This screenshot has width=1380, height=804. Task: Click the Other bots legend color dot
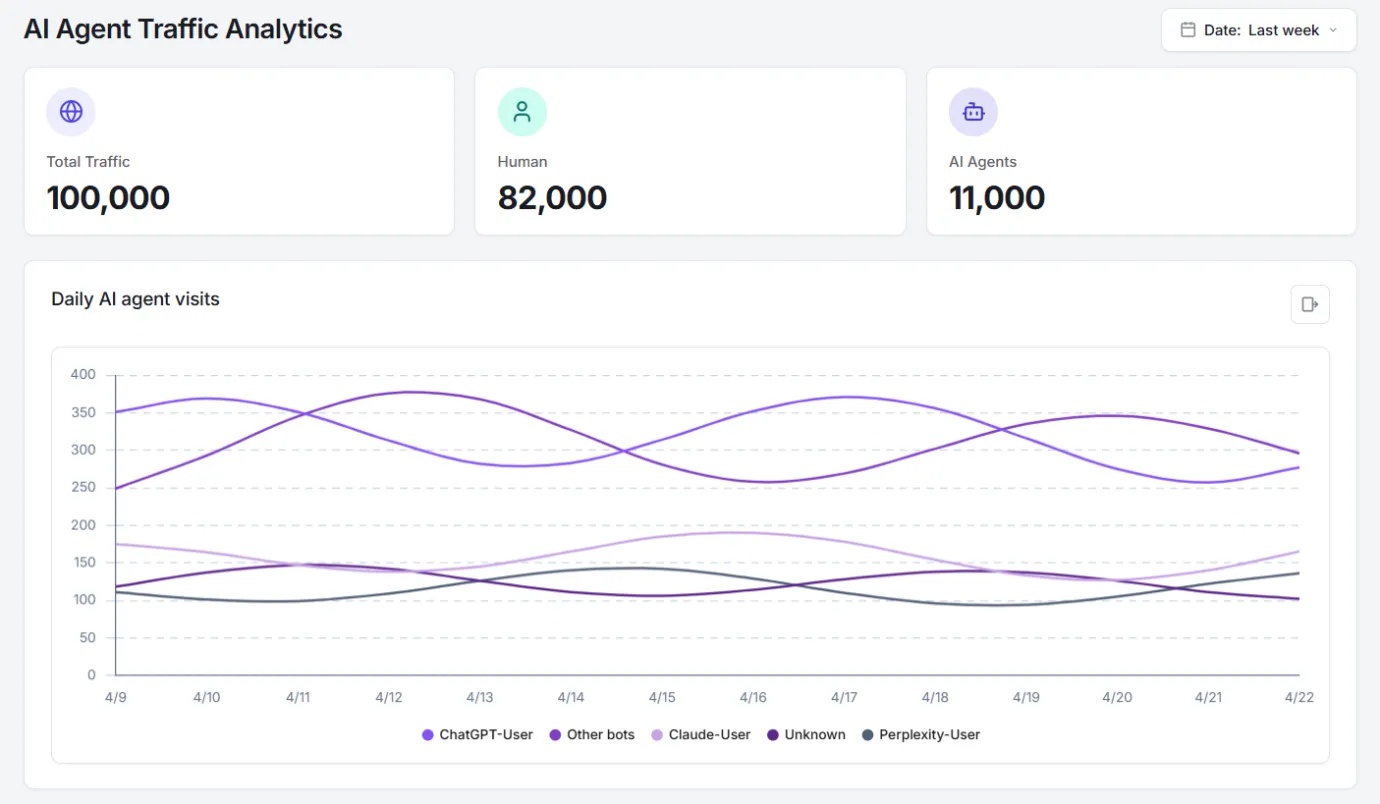(555, 735)
